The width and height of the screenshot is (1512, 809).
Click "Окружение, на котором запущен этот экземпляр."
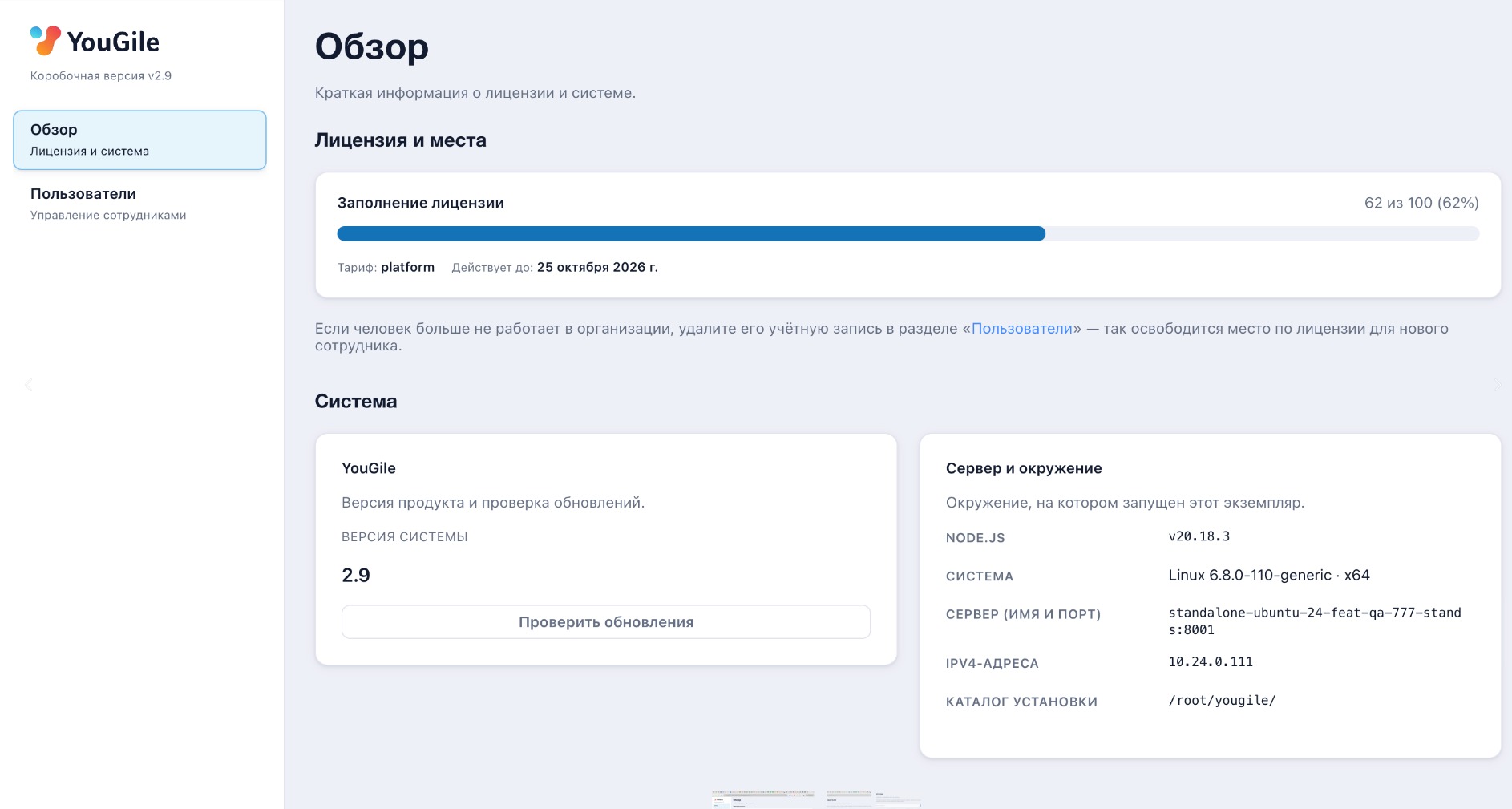[x=1126, y=503]
